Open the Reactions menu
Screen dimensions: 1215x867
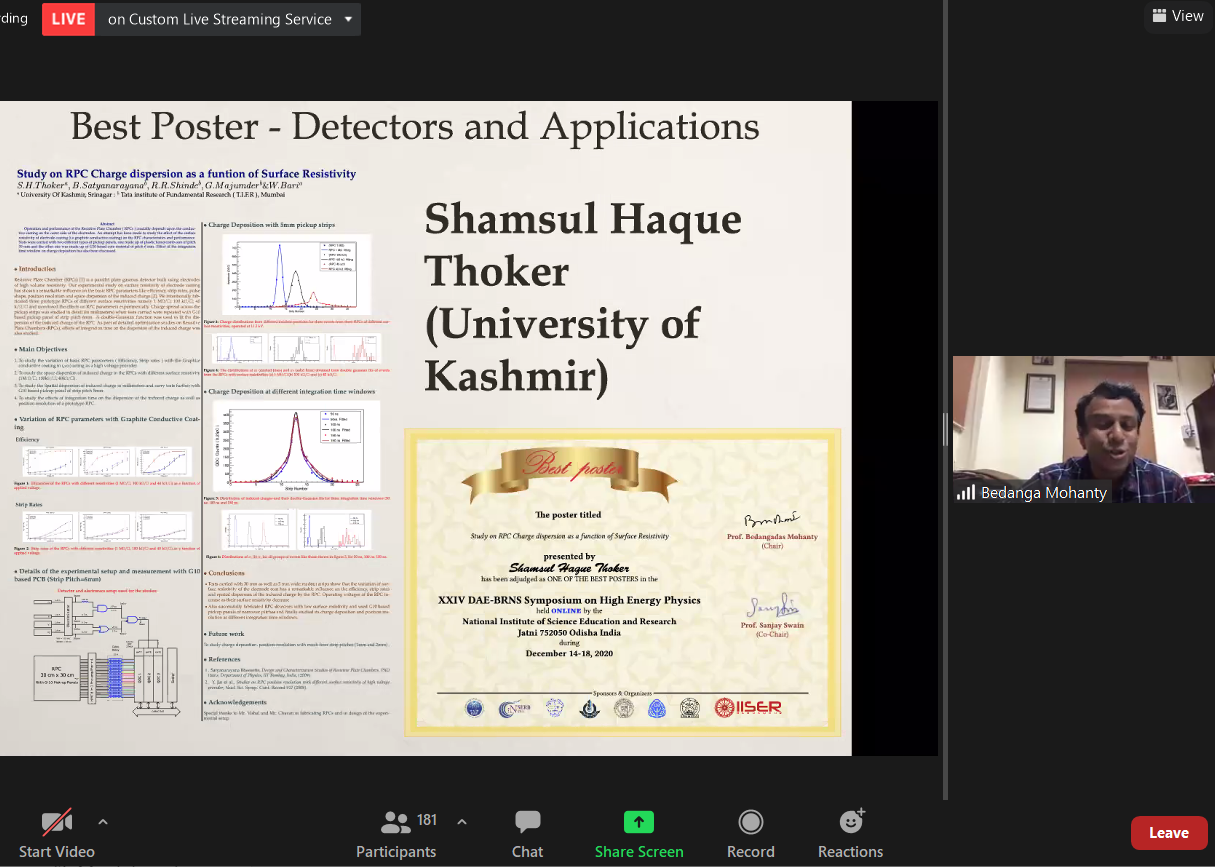[851, 835]
